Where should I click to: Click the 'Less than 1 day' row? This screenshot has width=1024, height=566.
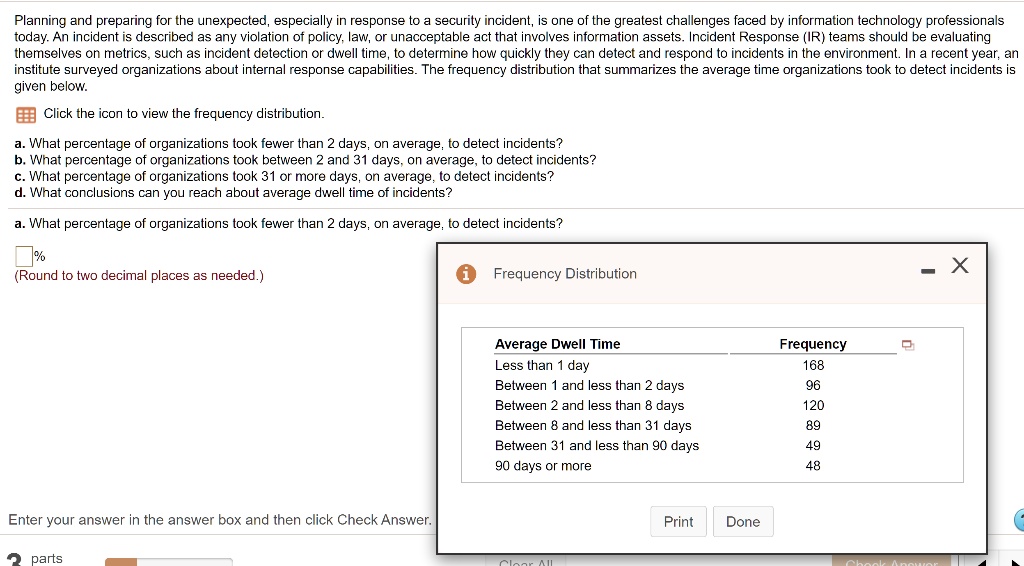tap(542, 365)
